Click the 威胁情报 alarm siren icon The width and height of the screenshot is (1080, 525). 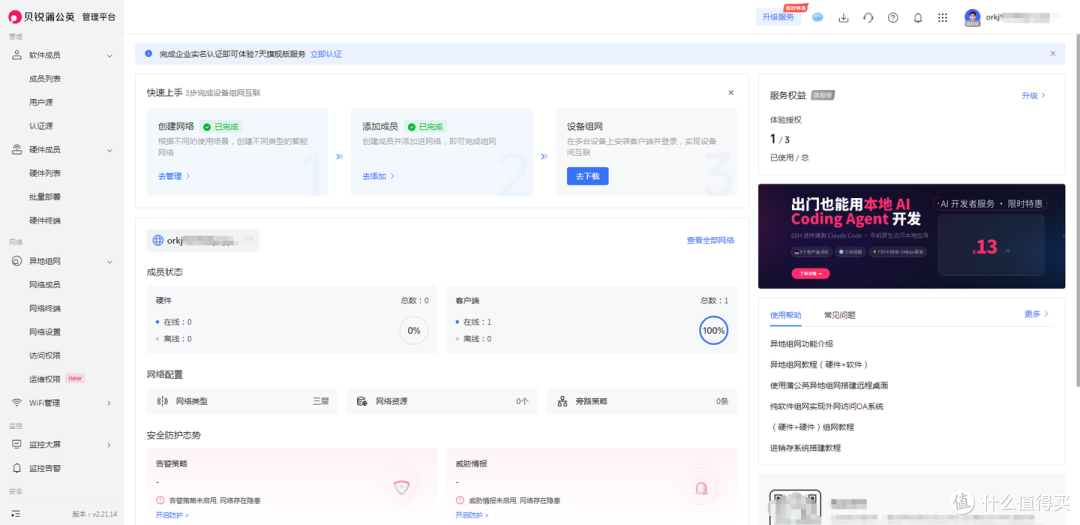pyautogui.click(x=700, y=488)
